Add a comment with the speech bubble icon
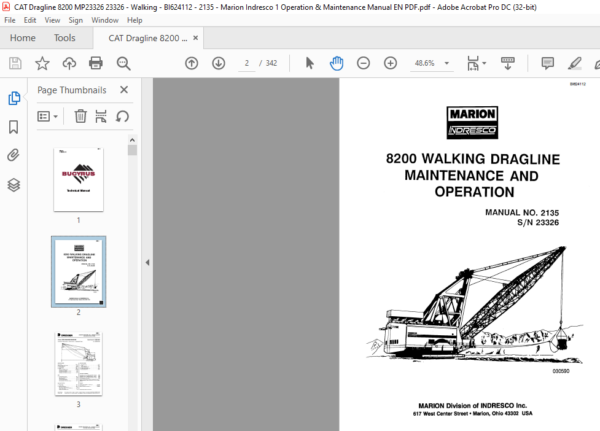 point(548,63)
